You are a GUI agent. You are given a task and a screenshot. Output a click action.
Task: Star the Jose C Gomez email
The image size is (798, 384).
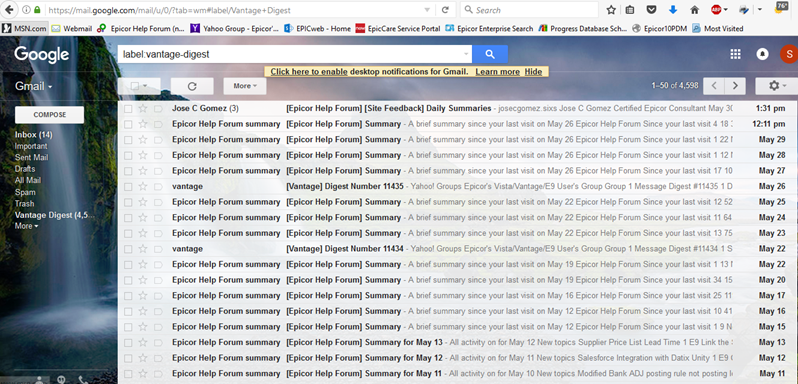143,108
